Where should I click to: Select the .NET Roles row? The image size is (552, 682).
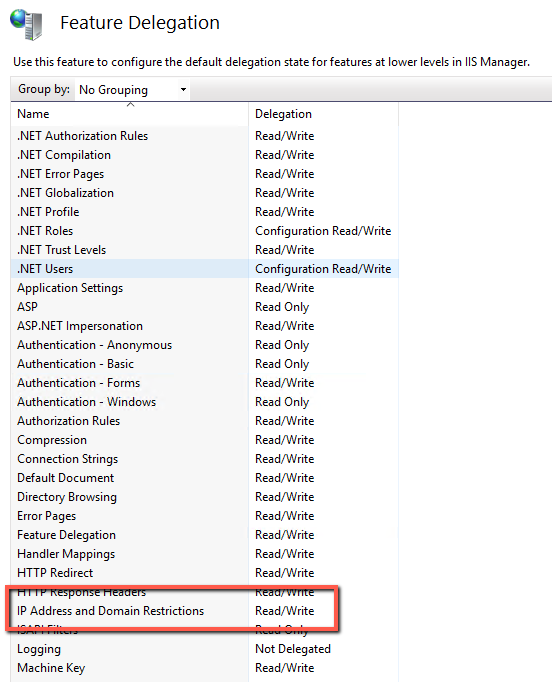[204, 231]
